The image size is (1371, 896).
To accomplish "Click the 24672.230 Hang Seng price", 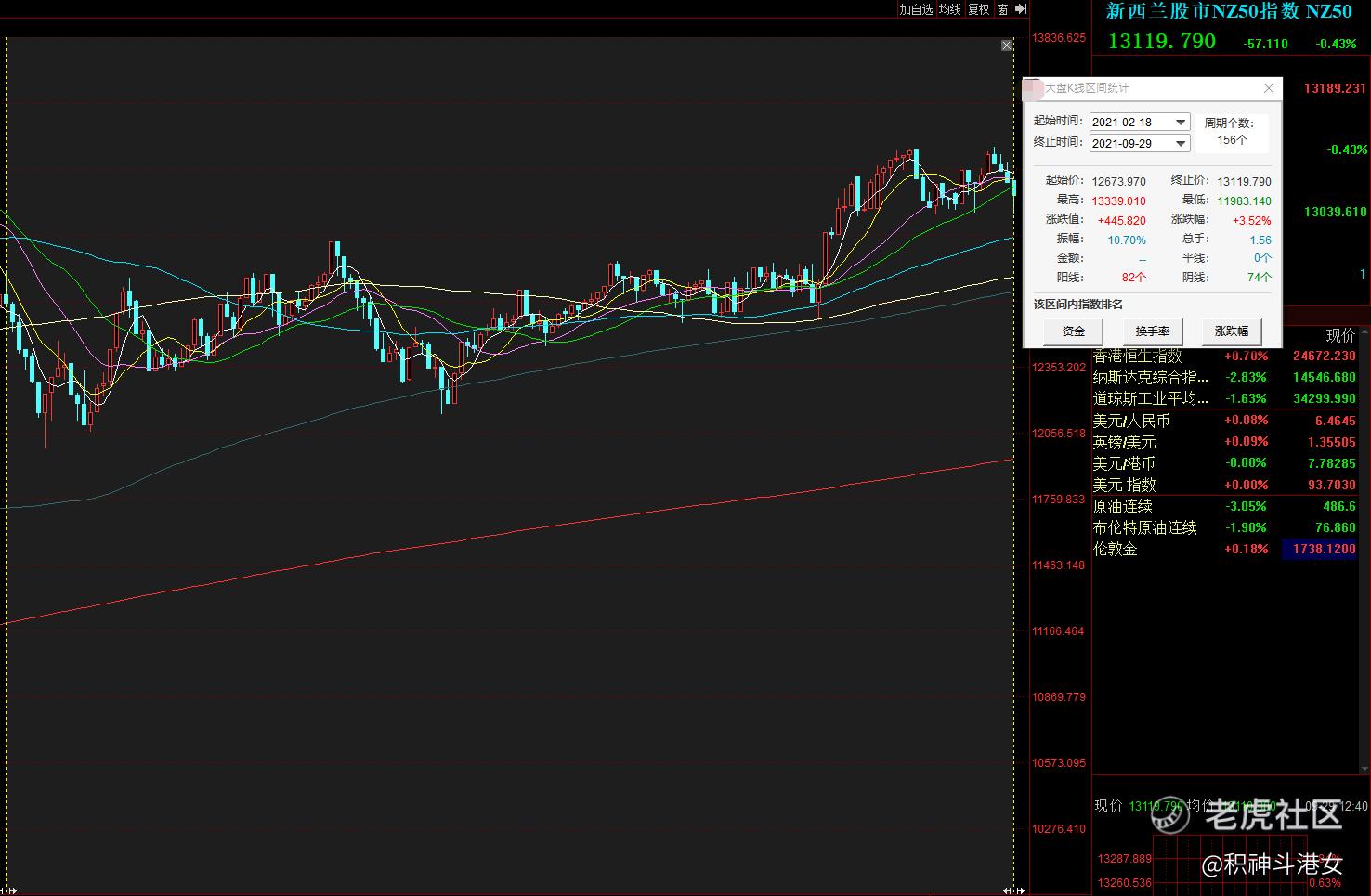I will (1324, 356).
